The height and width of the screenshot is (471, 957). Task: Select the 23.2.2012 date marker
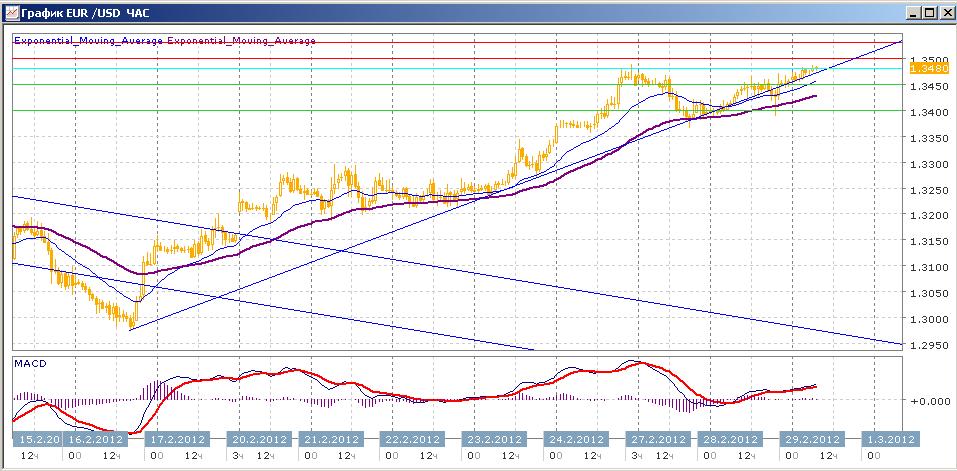494,439
